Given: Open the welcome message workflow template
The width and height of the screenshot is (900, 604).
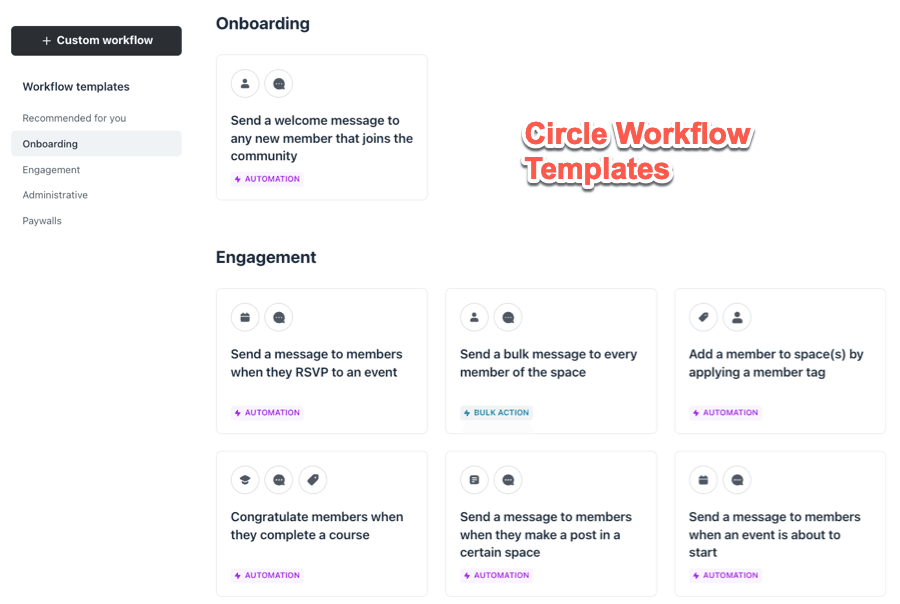Looking at the screenshot, I should click(321, 138).
